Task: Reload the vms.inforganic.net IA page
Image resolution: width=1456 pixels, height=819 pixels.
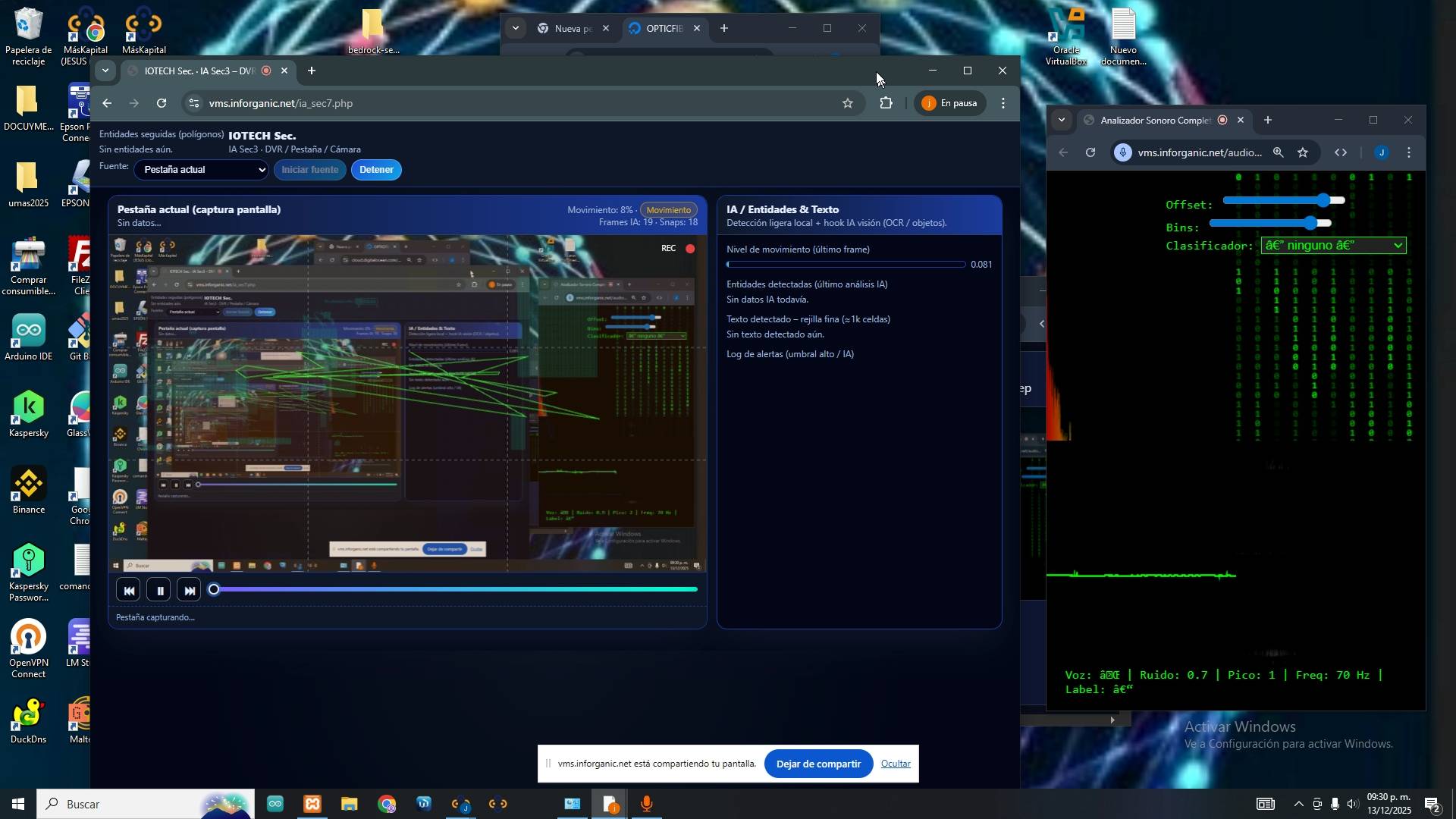Action: point(162,103)
